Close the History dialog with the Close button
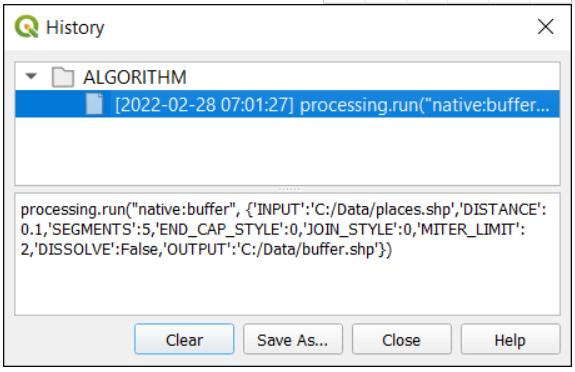575x372 pixels. pos(402,339)
